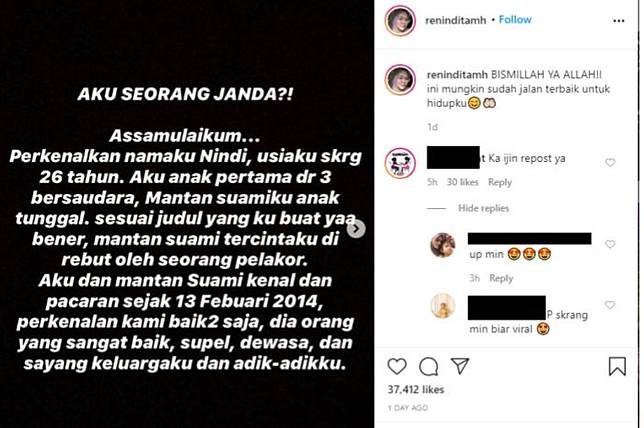The height and width of the screenshot is (428, 644).
Task: Like the 'up min' reply comment
Action: pyautogui.click(x=610, y=244)
